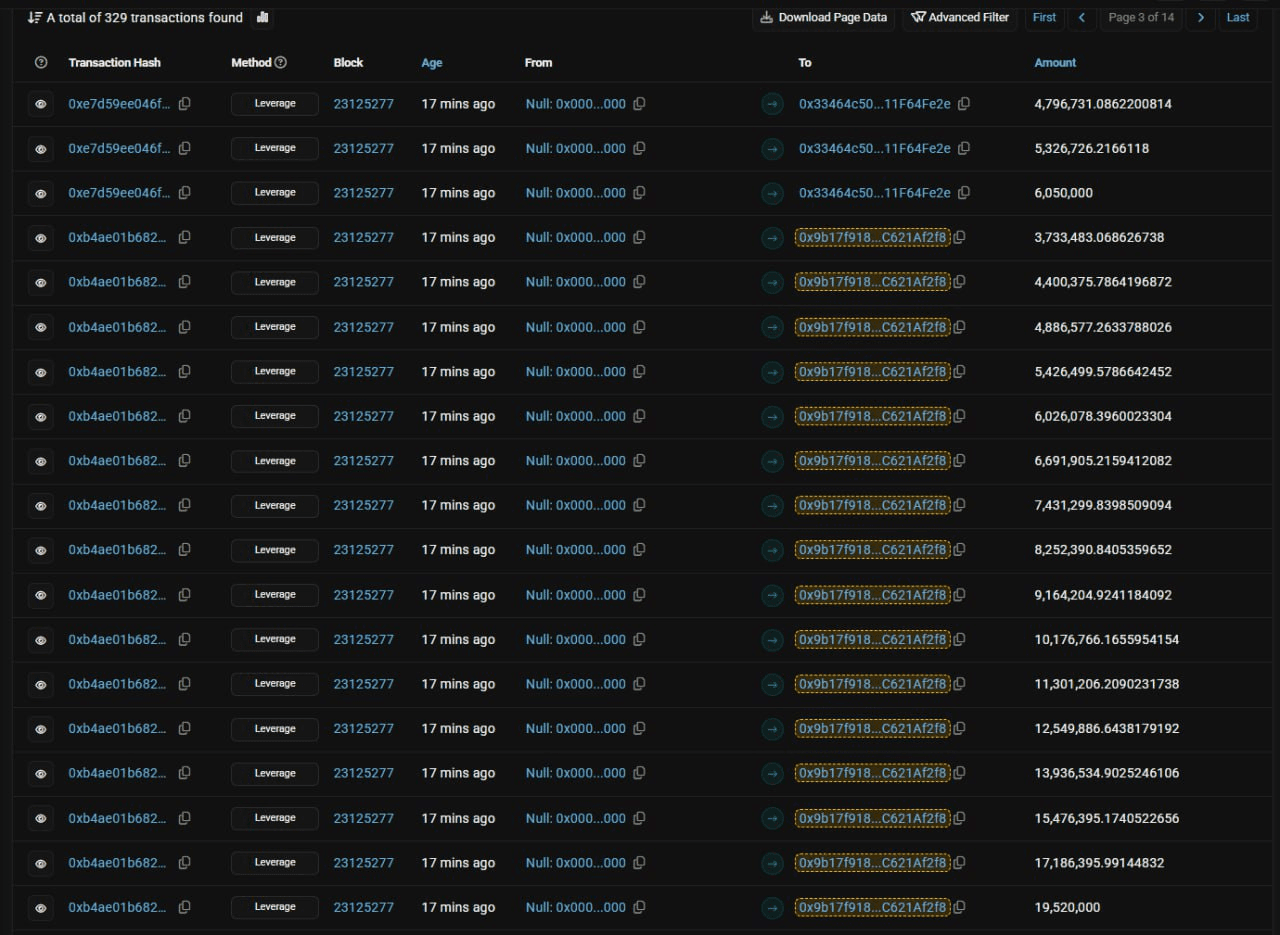
Task: Open block 23125277 in the 4,796,731.0862200814 row
Action: coord(364,104)
